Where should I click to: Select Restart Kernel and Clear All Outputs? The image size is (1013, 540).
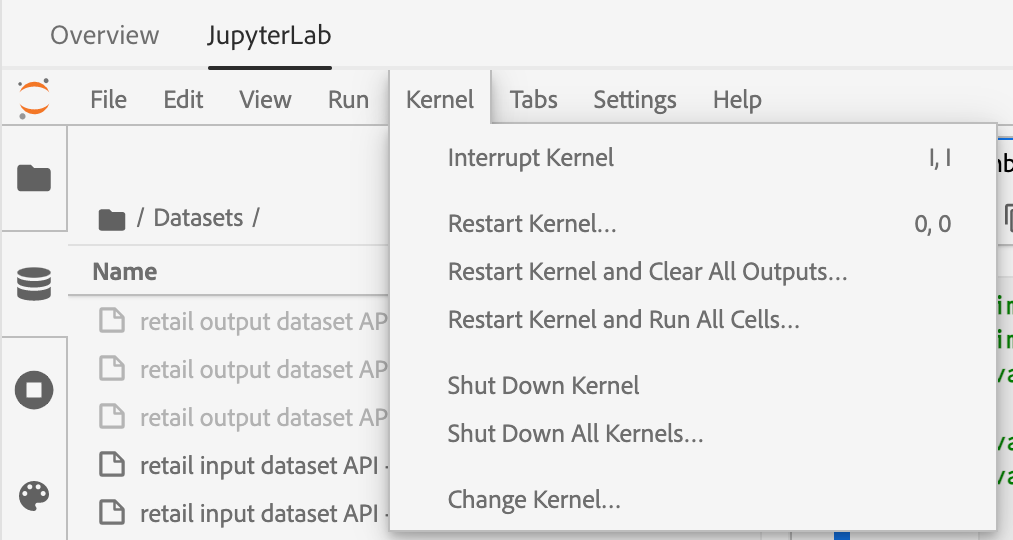647,272
